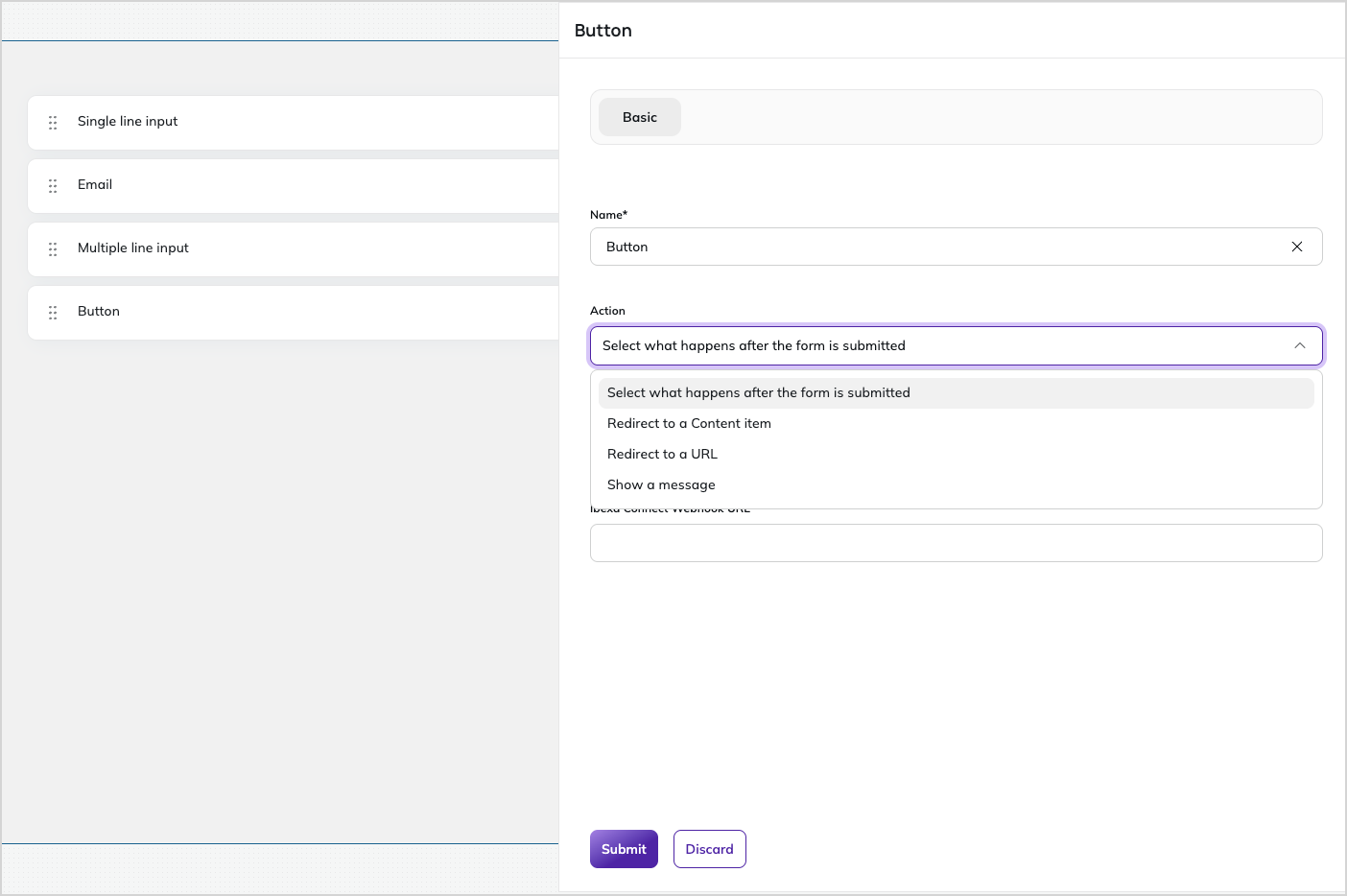This screenshot has height=896, width=1347.
Task: Click the Name* label
Action: (x=608, y=215)
